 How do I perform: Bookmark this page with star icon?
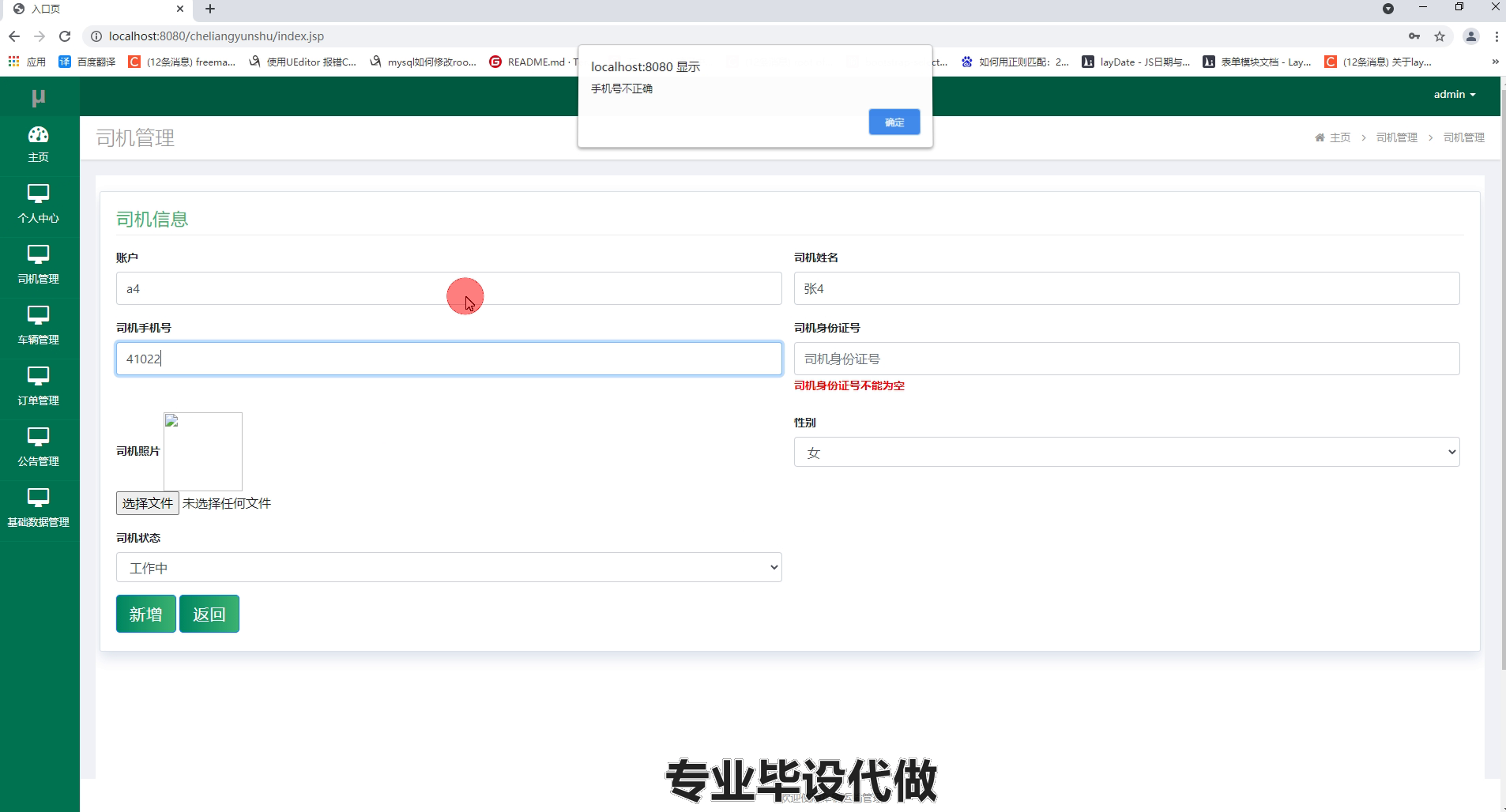[x=1440, y=36]
